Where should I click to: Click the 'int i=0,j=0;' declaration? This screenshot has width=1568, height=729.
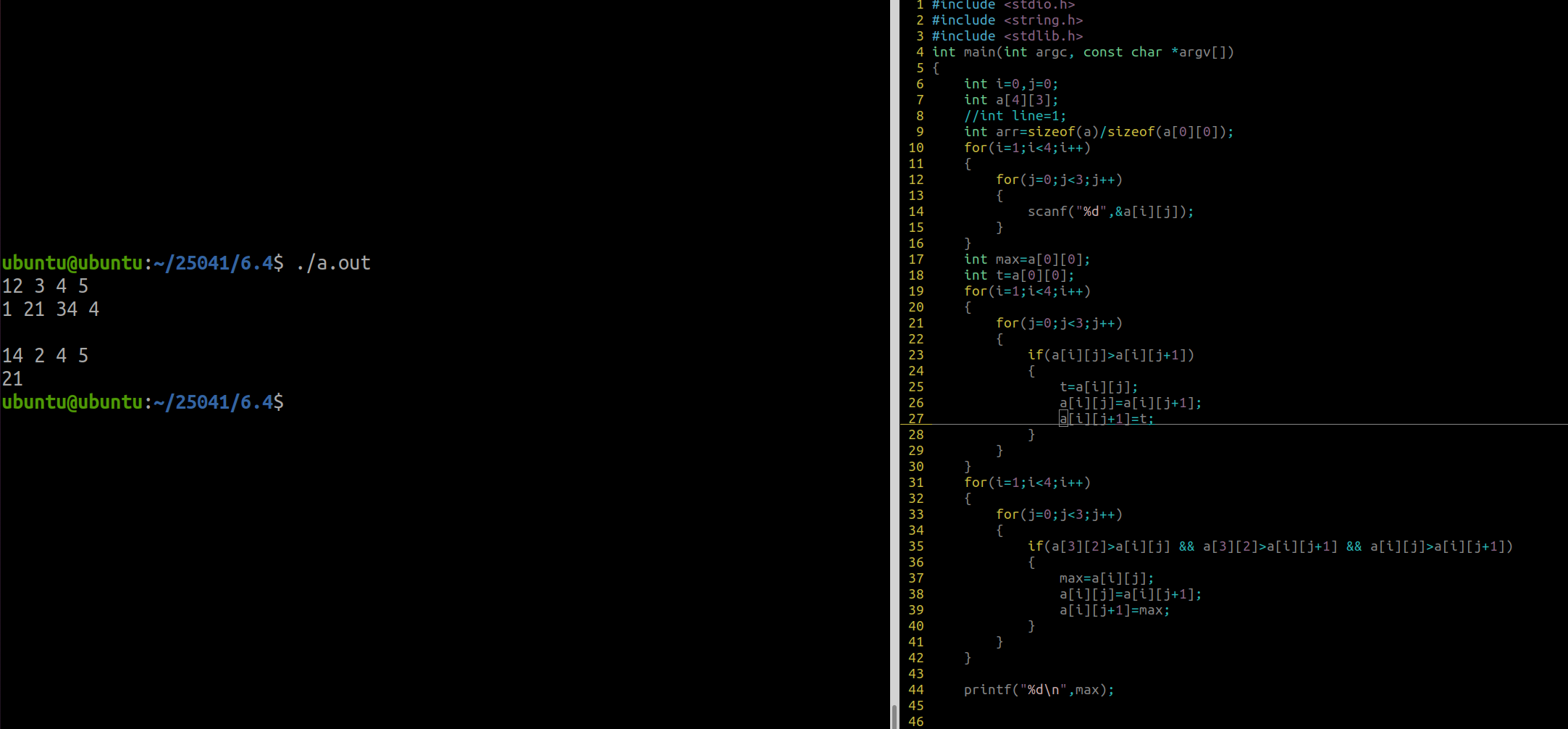1011,84
